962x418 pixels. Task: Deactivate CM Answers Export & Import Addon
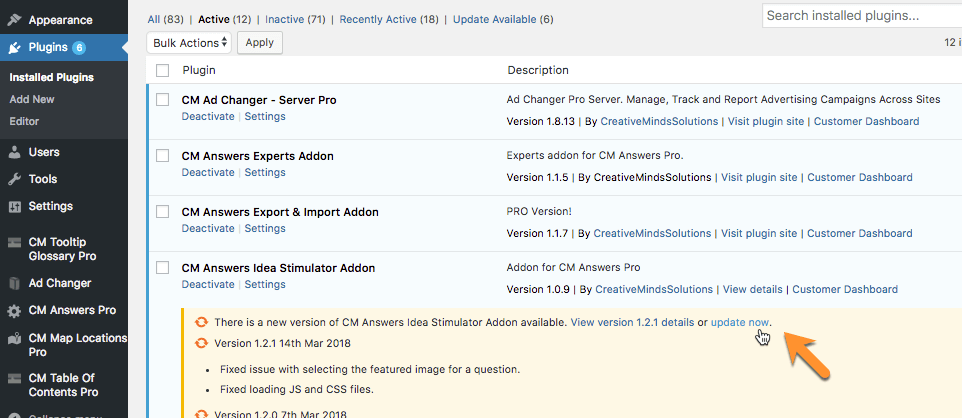(208, 228)
